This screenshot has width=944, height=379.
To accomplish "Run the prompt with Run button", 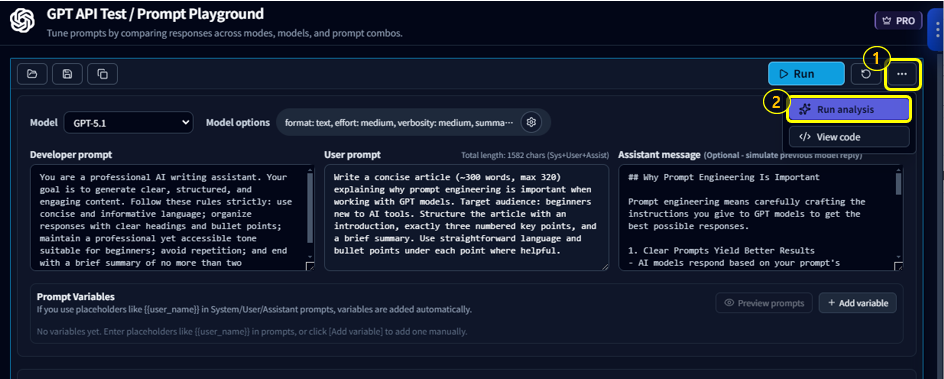I will (806, 74).
